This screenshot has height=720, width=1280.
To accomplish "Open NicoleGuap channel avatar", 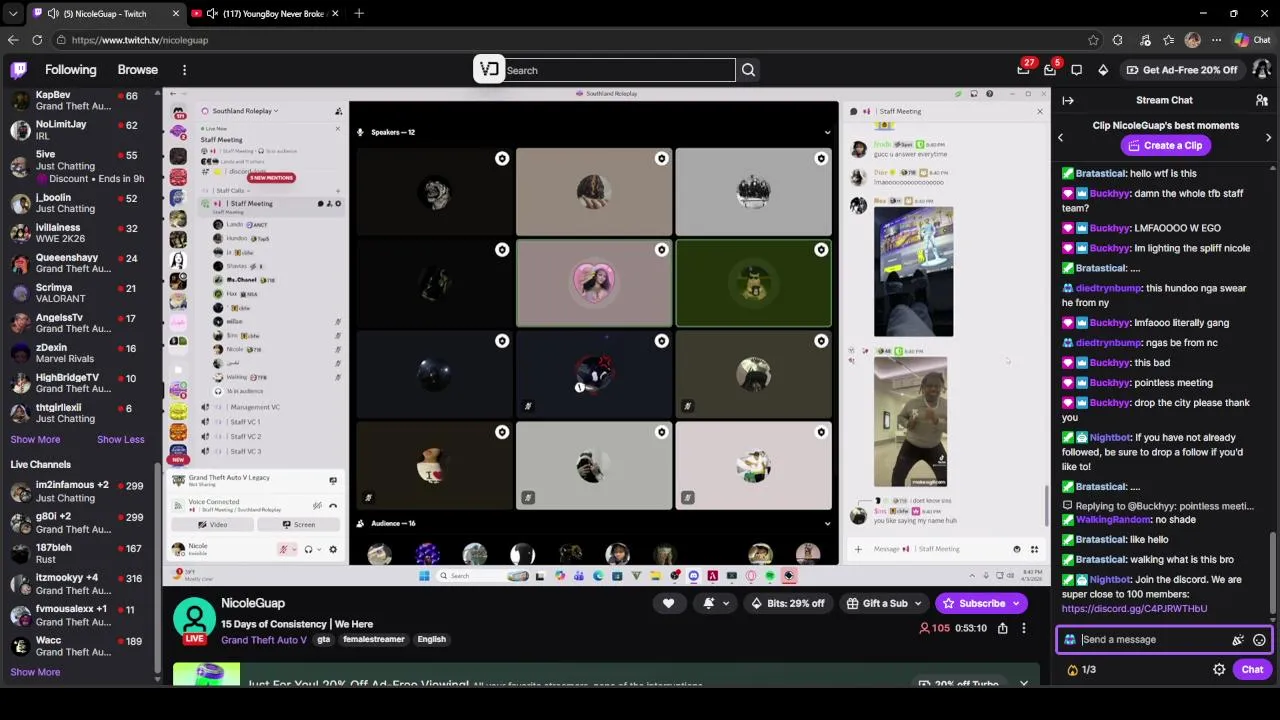I will (x=194, y=620).
